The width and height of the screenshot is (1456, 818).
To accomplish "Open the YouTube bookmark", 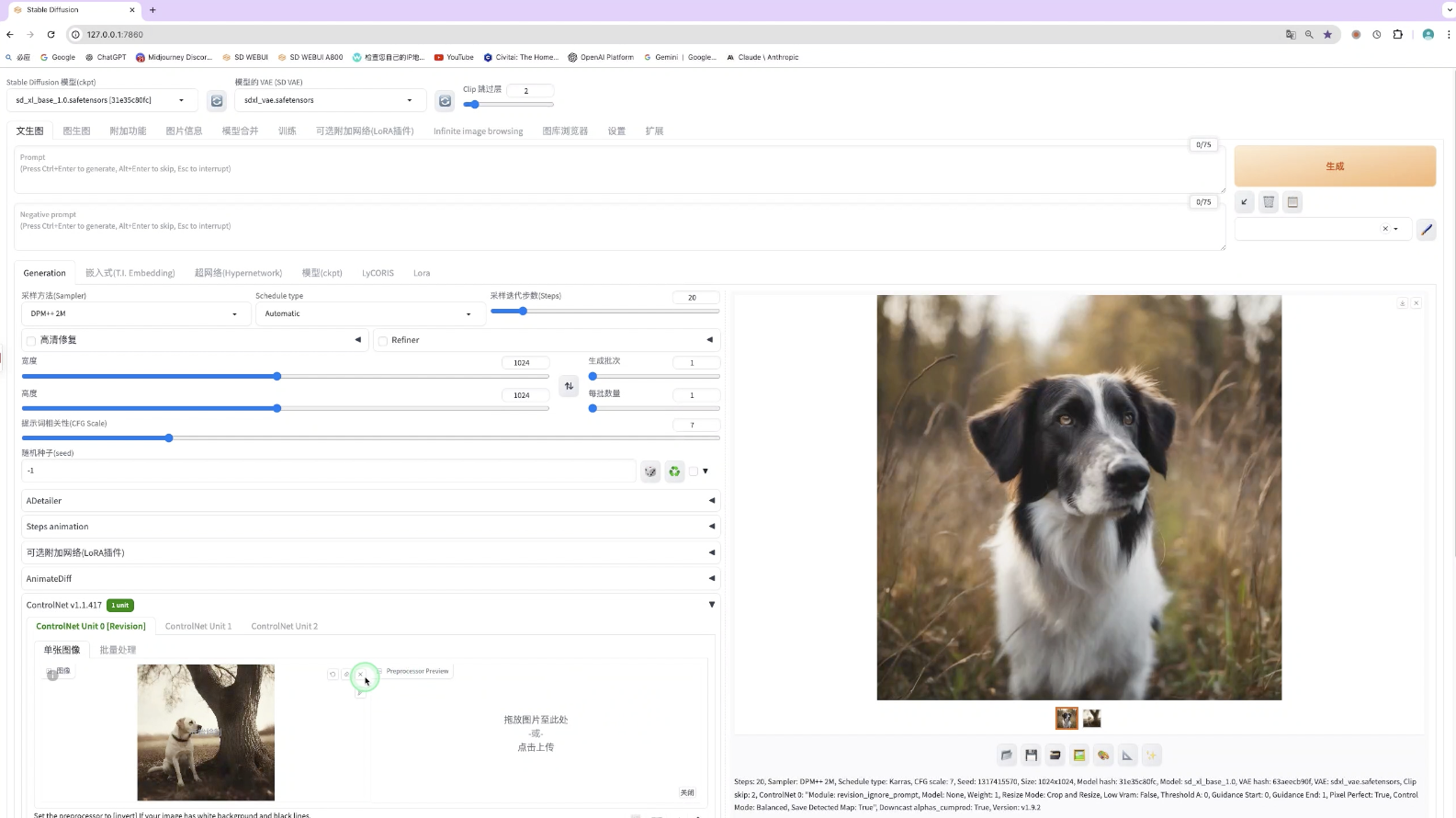I will point(454,57).
